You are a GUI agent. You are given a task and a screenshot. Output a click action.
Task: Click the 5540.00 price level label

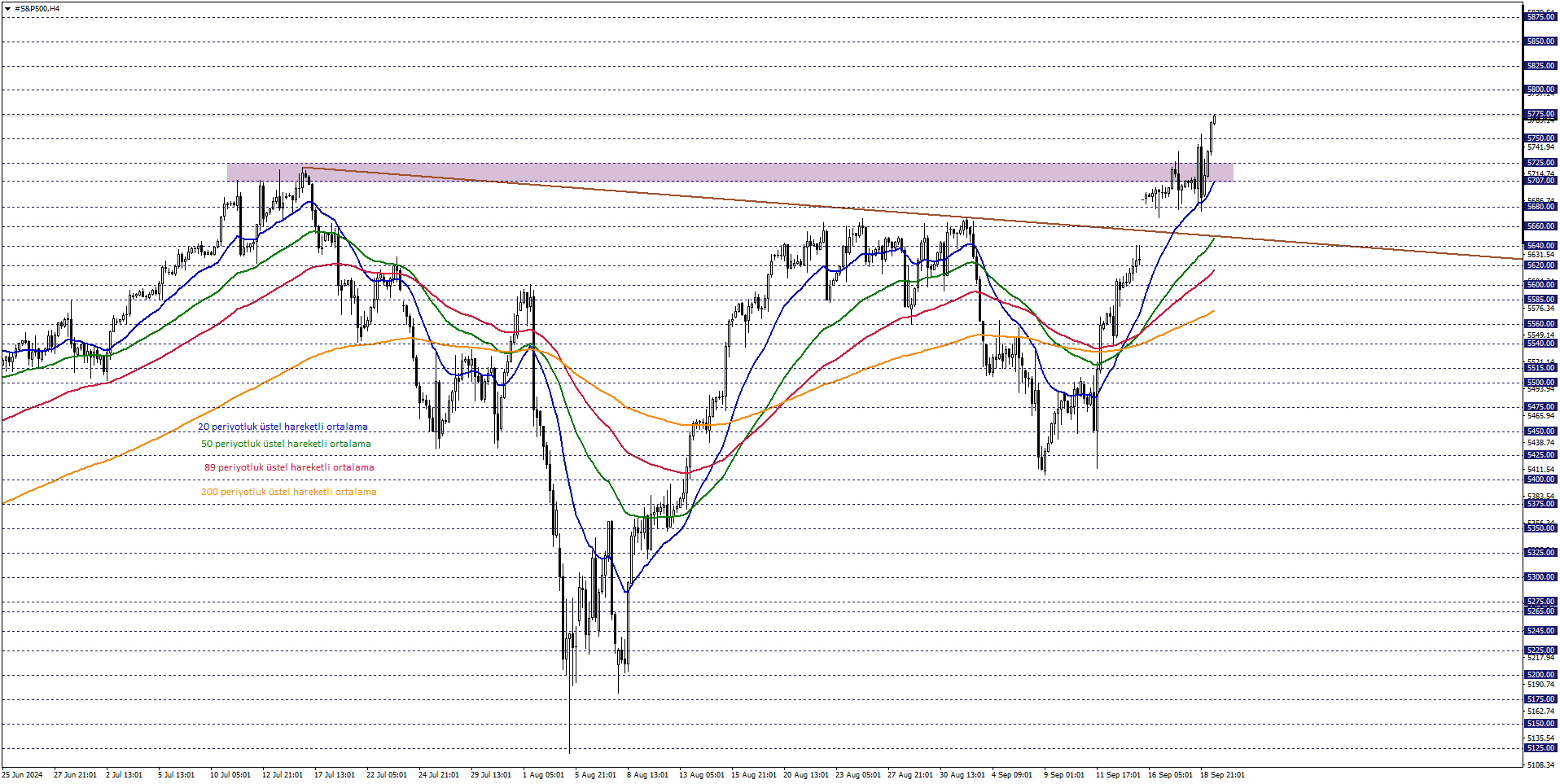1540,344
